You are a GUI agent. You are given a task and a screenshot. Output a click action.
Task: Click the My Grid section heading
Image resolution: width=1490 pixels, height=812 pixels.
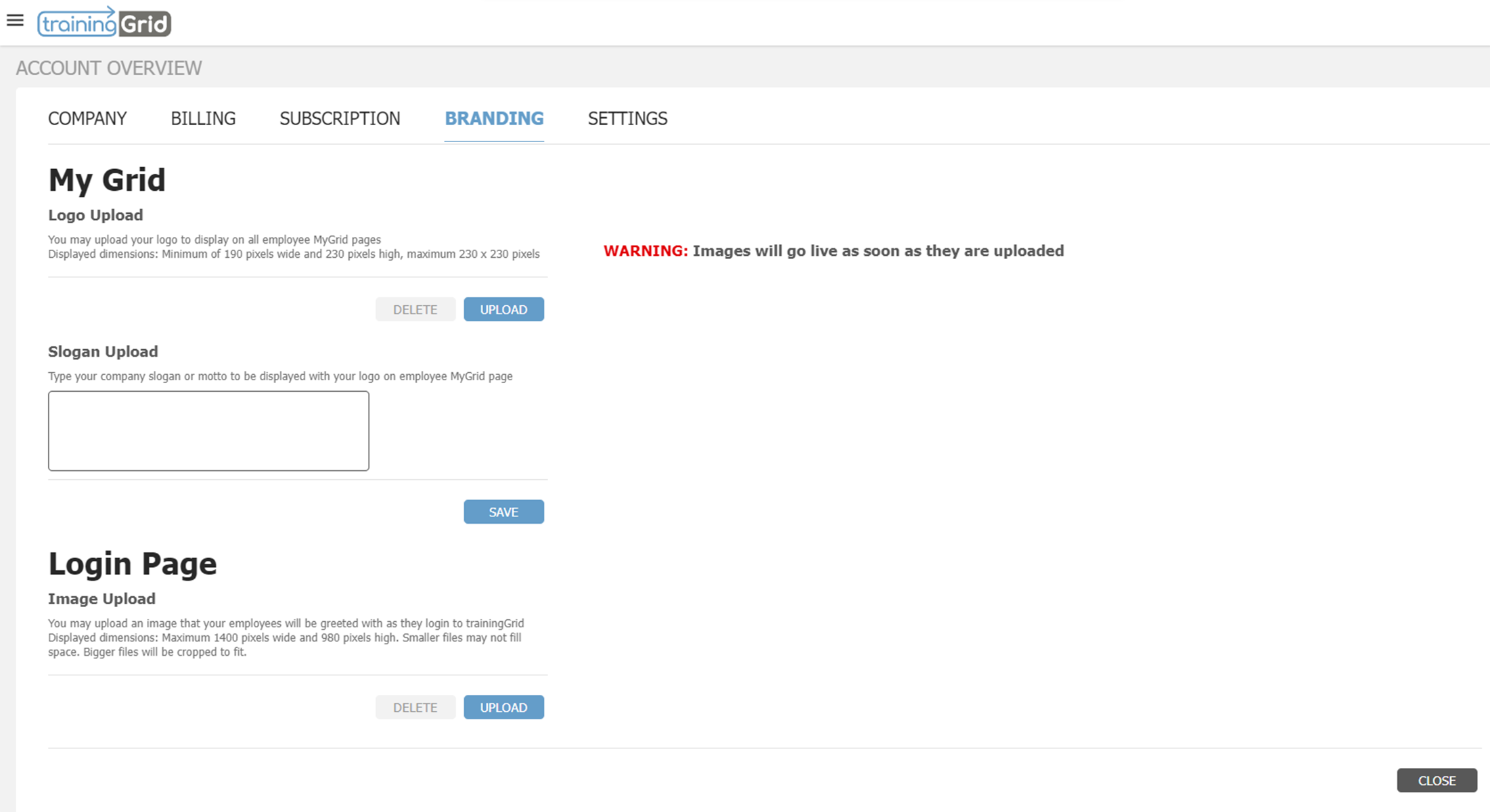tap(107, 180)
